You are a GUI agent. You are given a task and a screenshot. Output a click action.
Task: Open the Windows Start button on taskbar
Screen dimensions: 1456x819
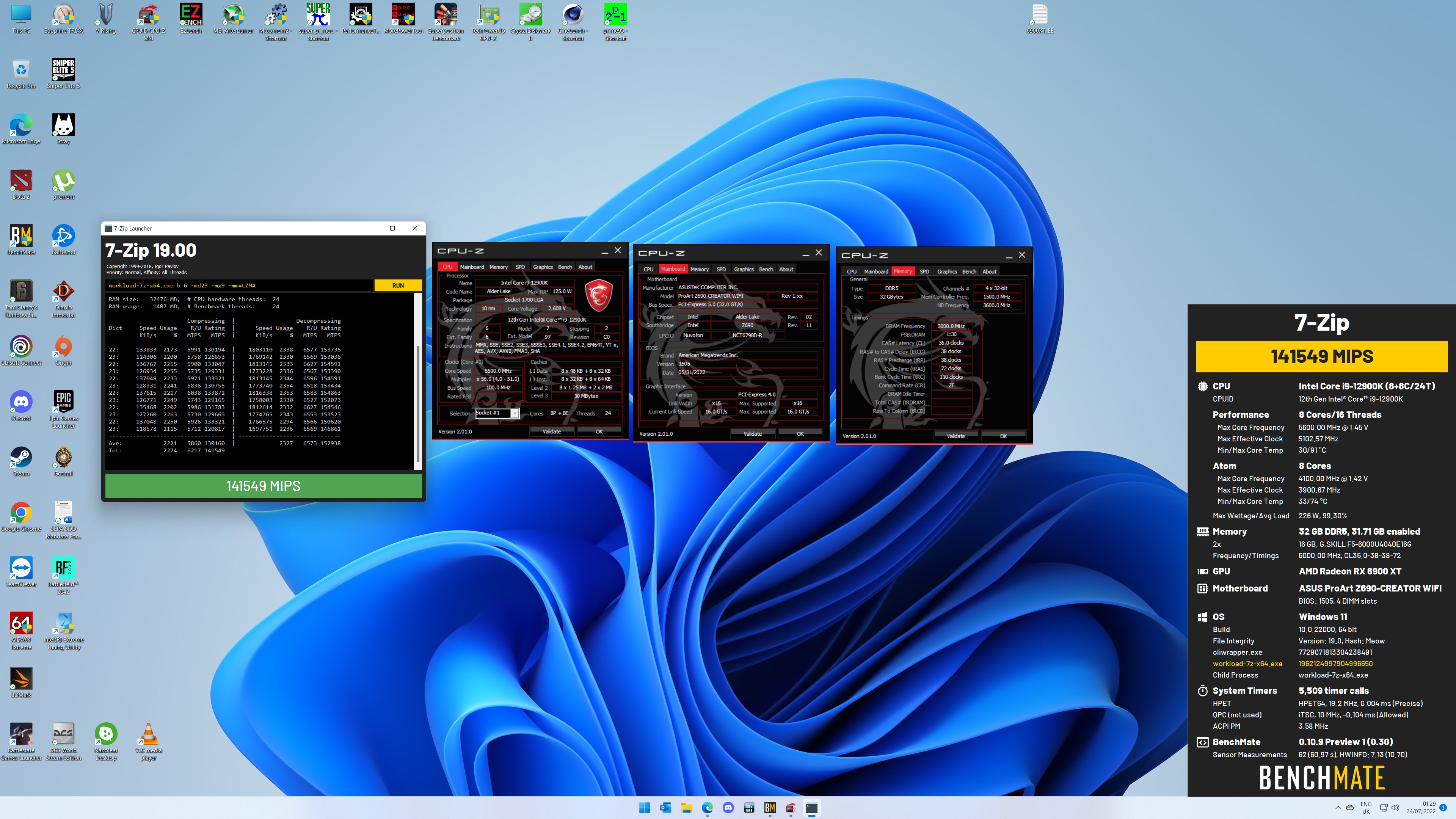644,808
